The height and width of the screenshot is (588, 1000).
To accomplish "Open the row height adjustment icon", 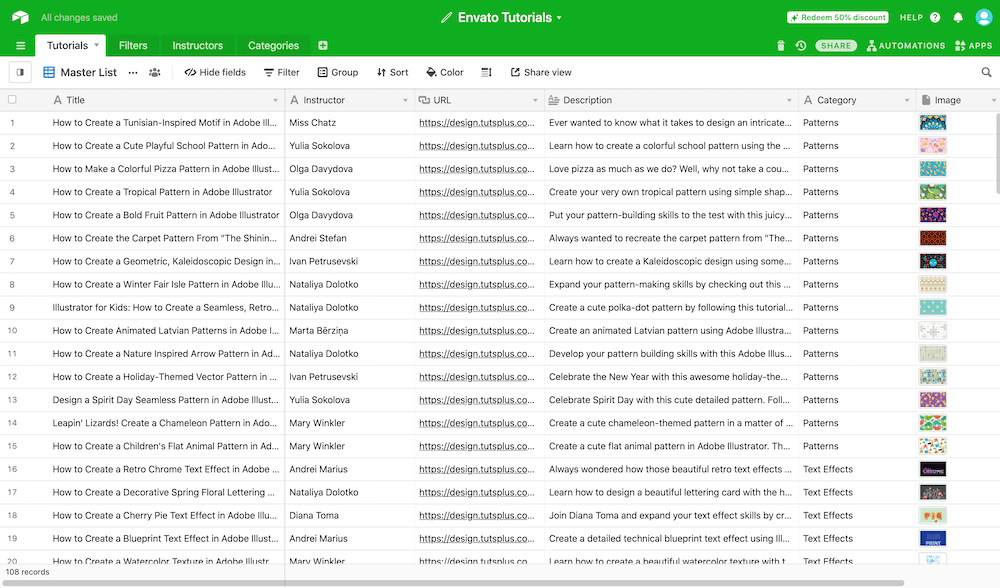I will pyautogui.click(x=486, y=72).
